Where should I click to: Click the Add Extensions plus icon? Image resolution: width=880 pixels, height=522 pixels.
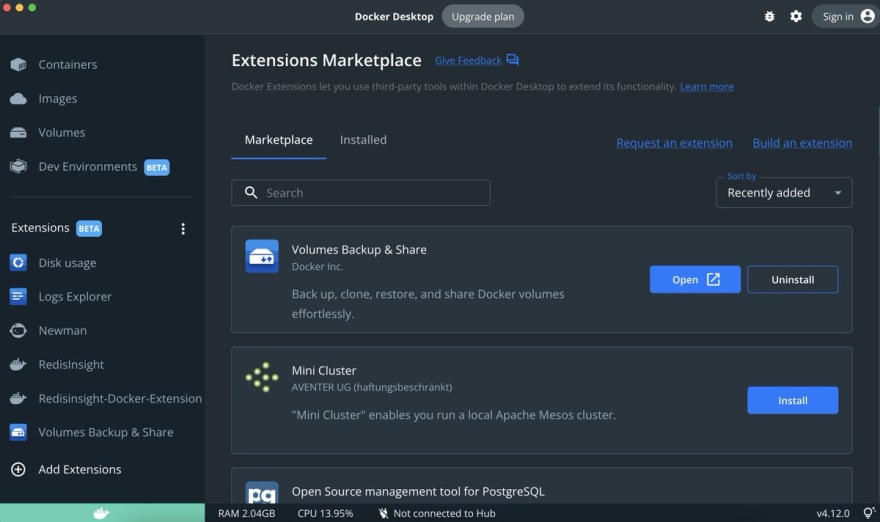click(x=18, y=469)
